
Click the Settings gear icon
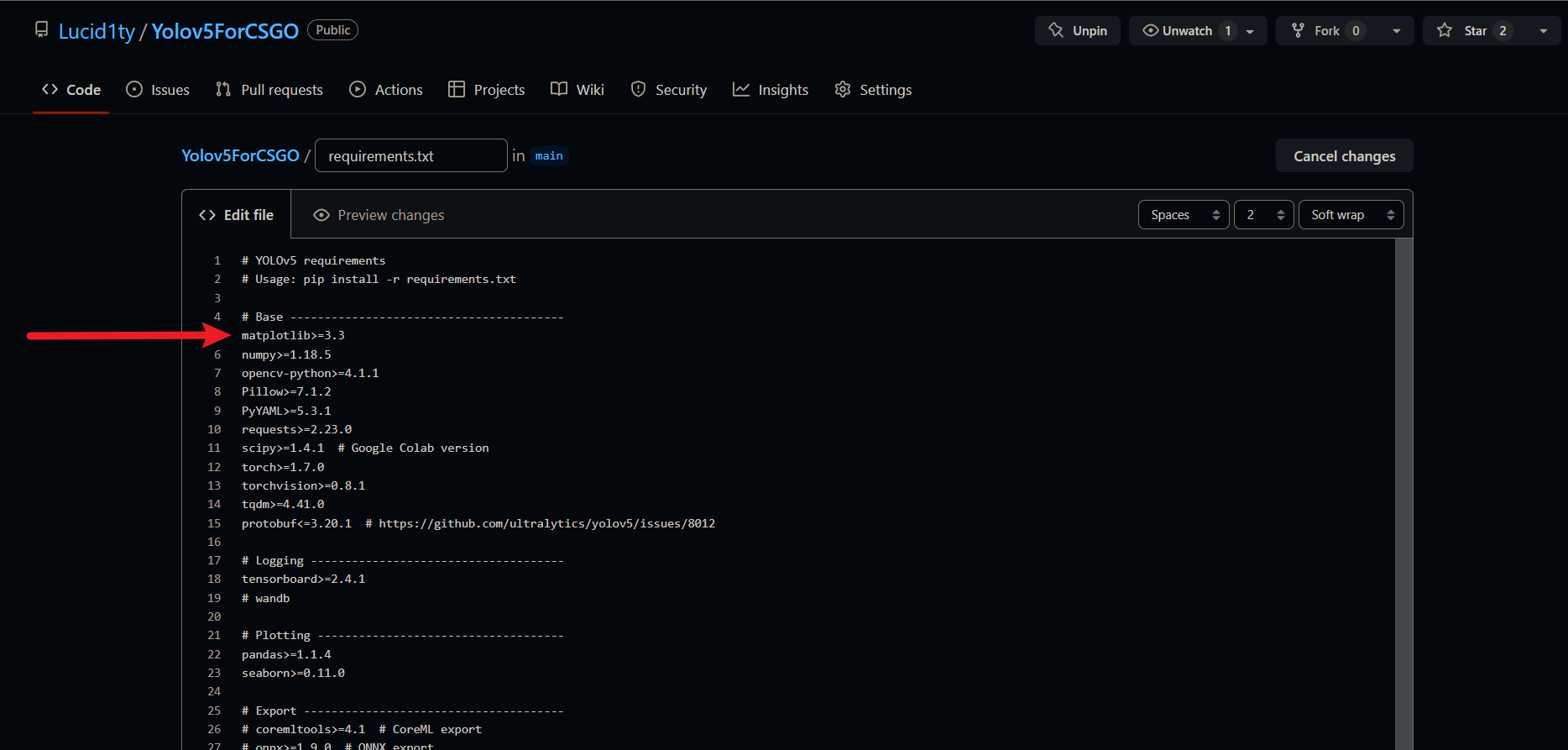click(x=843, y=89)
